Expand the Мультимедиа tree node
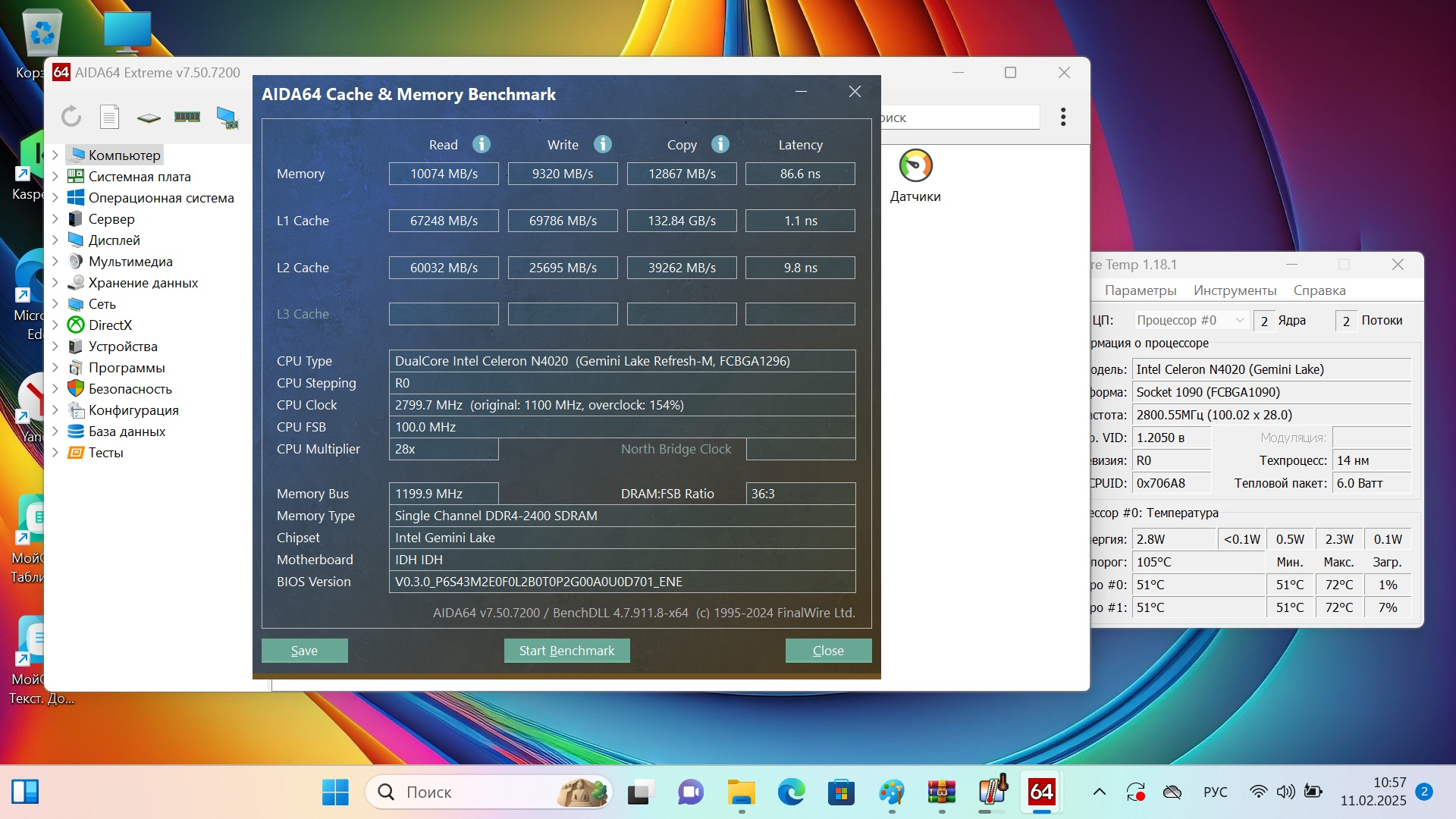The height and width of the screenshot is (819, 1456). tap(55, 261)
